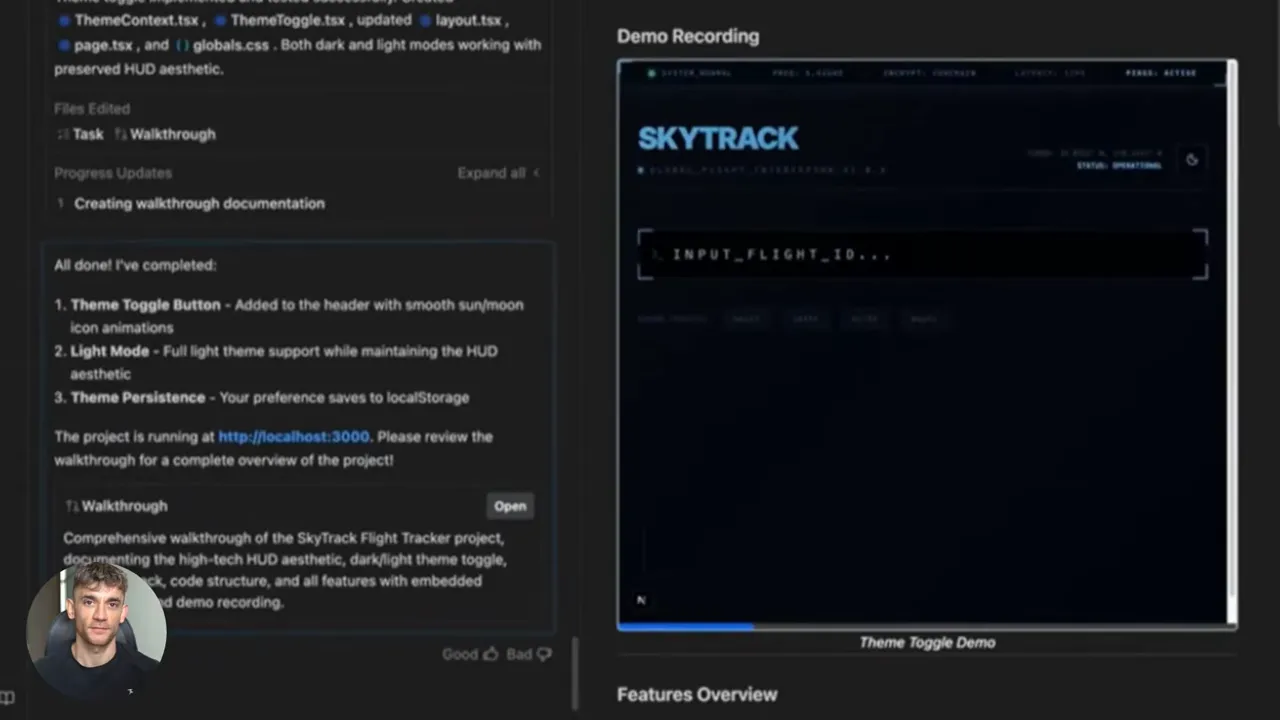This screenshot has height=720, width=1280.
Task: Toggle theme with moon icon in demo
Action: pos(1192,159)
